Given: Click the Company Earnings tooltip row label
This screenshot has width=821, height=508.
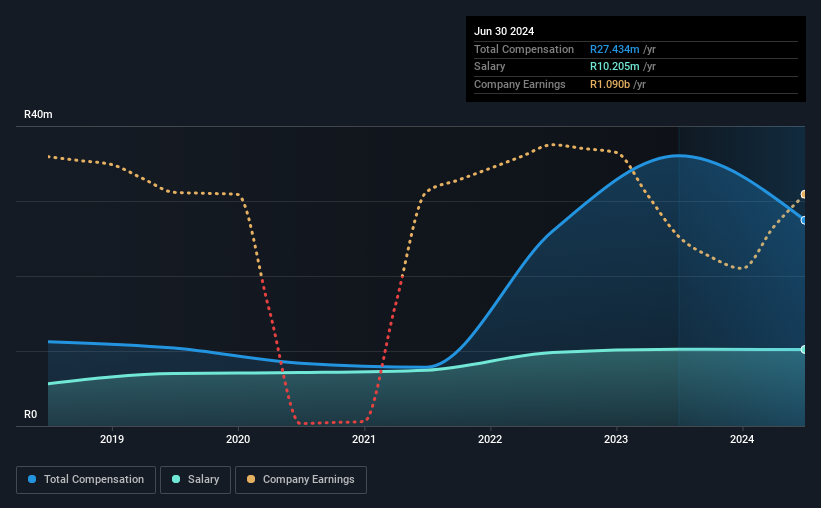Looking at the screenshot, I should tap(519, 84).
